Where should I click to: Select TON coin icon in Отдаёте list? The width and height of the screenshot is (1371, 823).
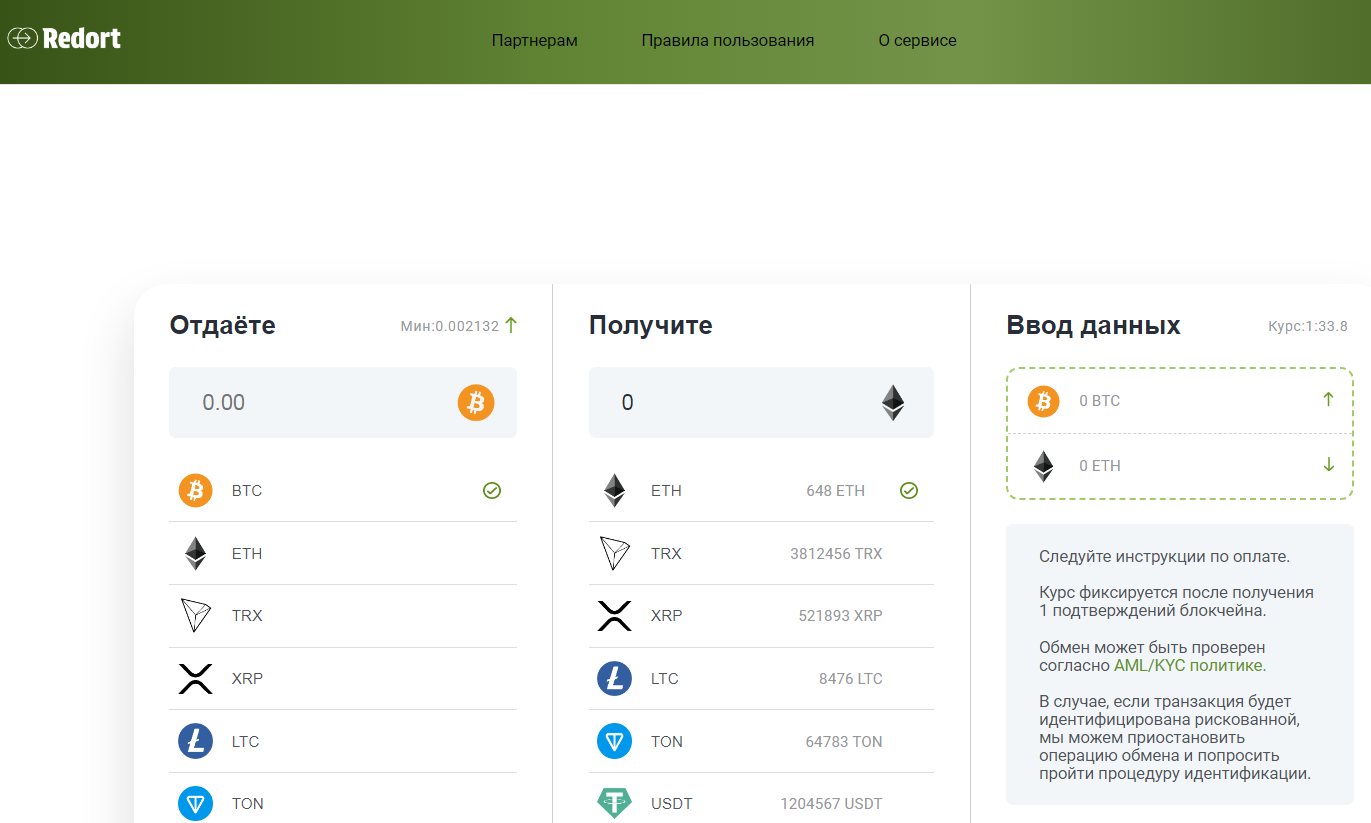(196, 803)
